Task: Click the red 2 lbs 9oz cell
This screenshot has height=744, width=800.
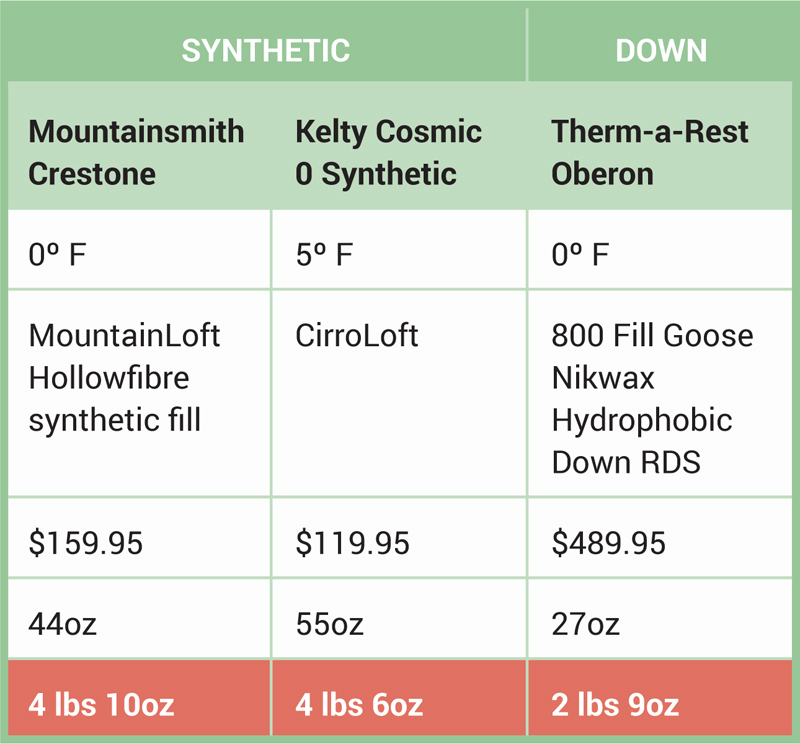Action: pyautogui.click(x=660, y=698)
